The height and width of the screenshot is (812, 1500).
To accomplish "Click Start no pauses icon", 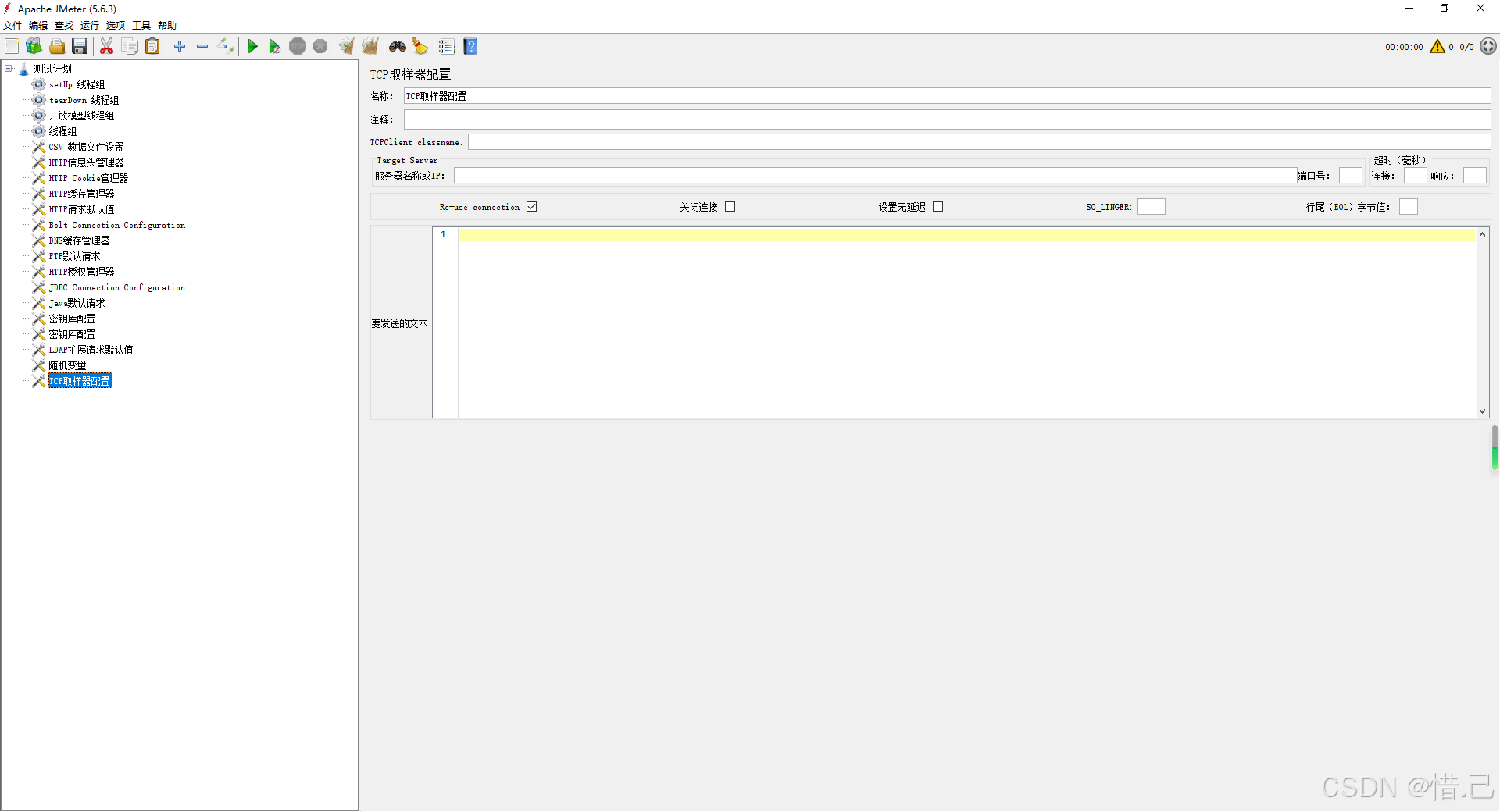I will coord(275,47).
